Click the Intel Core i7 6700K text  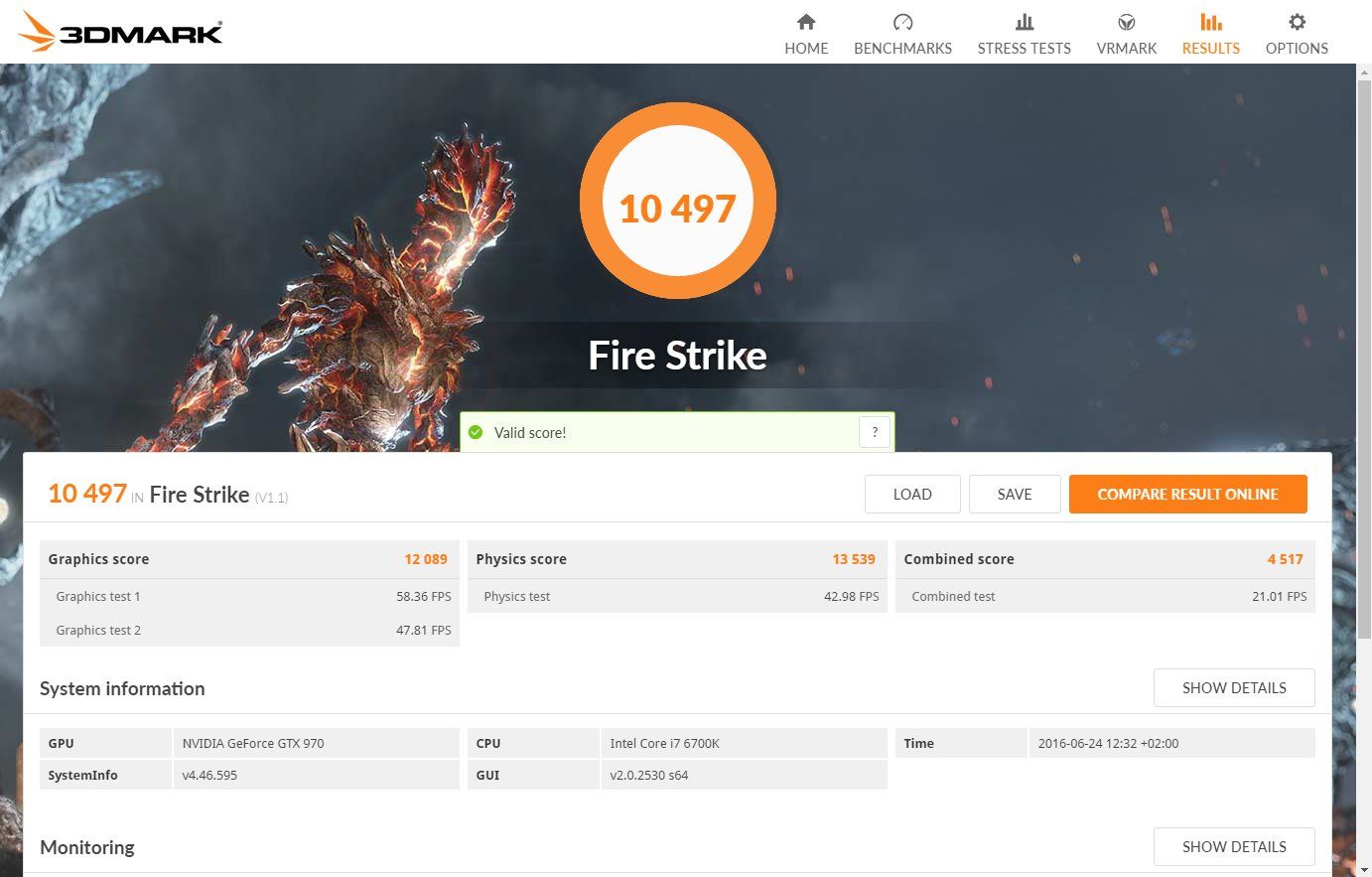[x=665, y=743]
